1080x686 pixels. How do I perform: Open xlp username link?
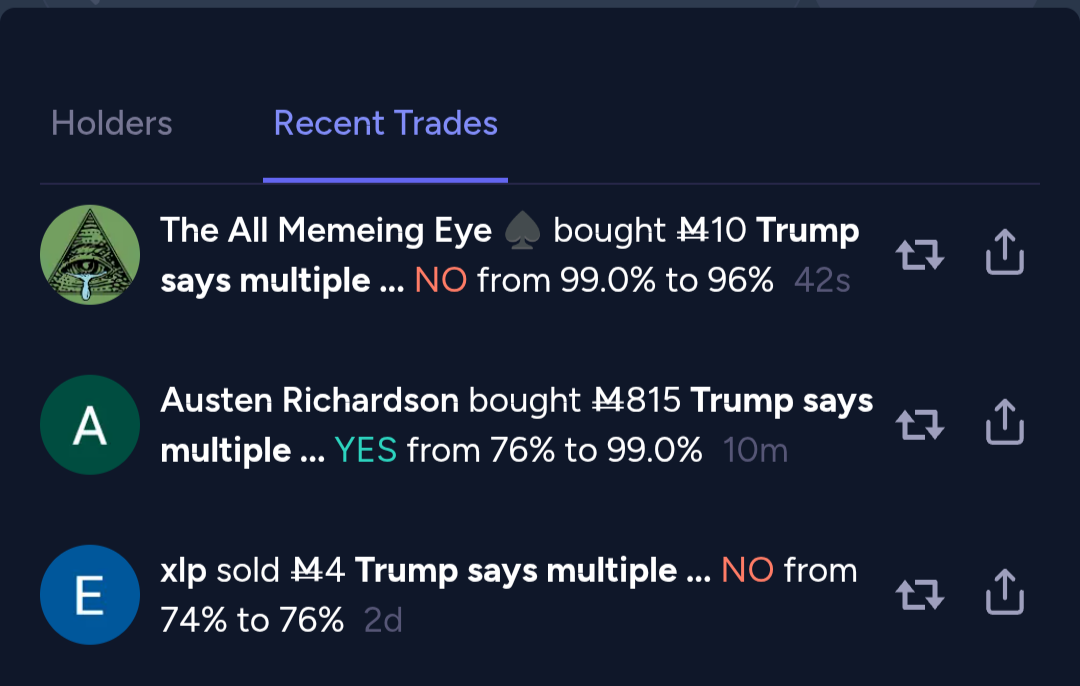(x=183, y=571)
